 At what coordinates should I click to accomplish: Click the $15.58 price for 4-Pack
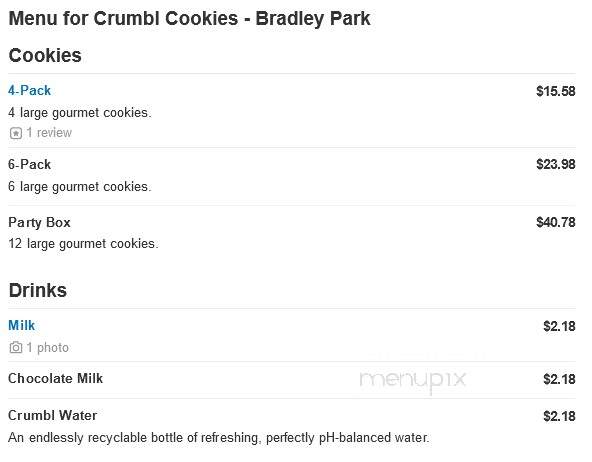556,91
